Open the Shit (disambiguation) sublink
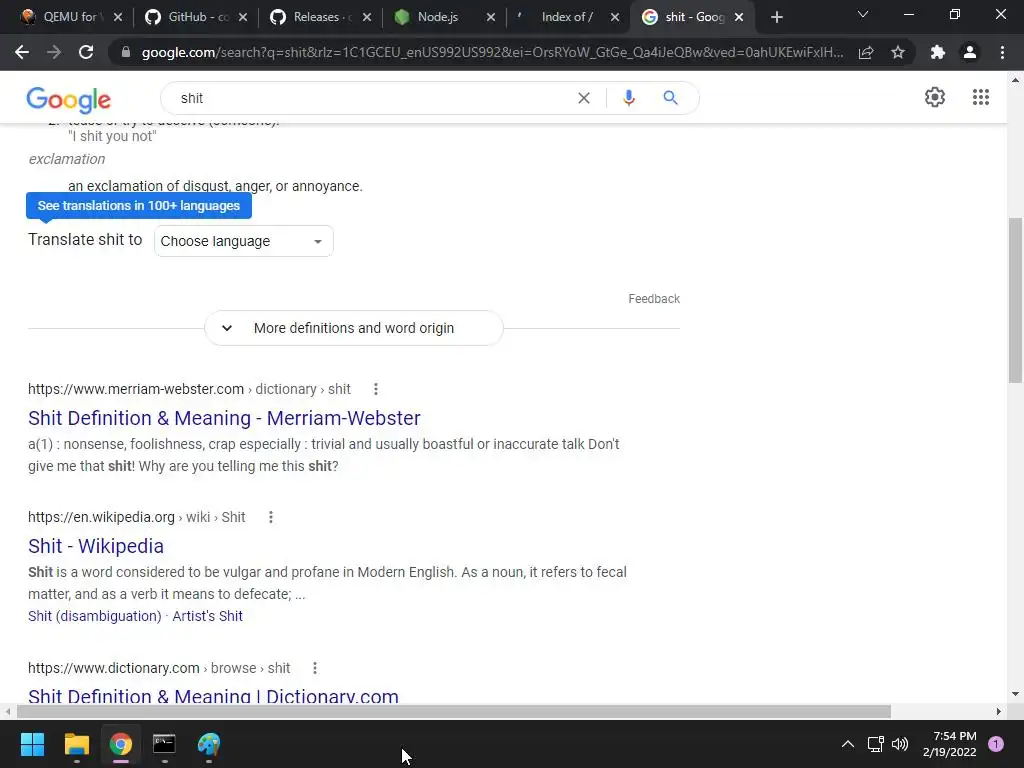1024x768 pixels. click(95, 616)
